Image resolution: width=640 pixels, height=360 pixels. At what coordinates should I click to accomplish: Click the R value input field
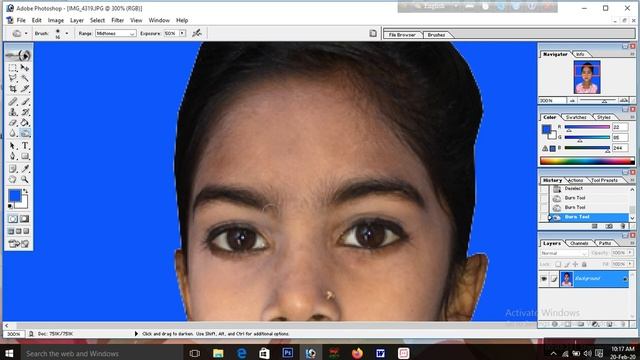[x=620, y=127]
